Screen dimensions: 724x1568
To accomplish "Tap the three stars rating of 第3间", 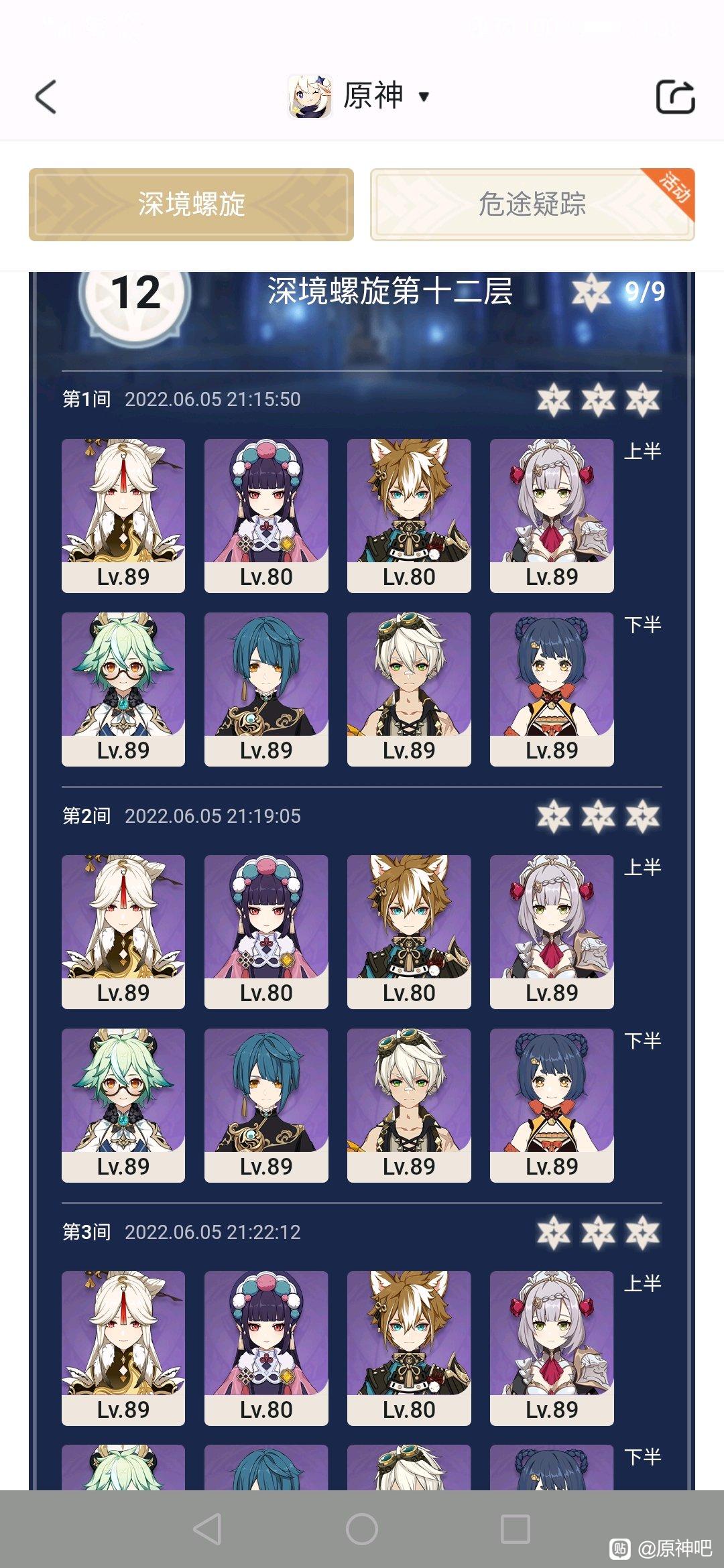I will 598,1233.
